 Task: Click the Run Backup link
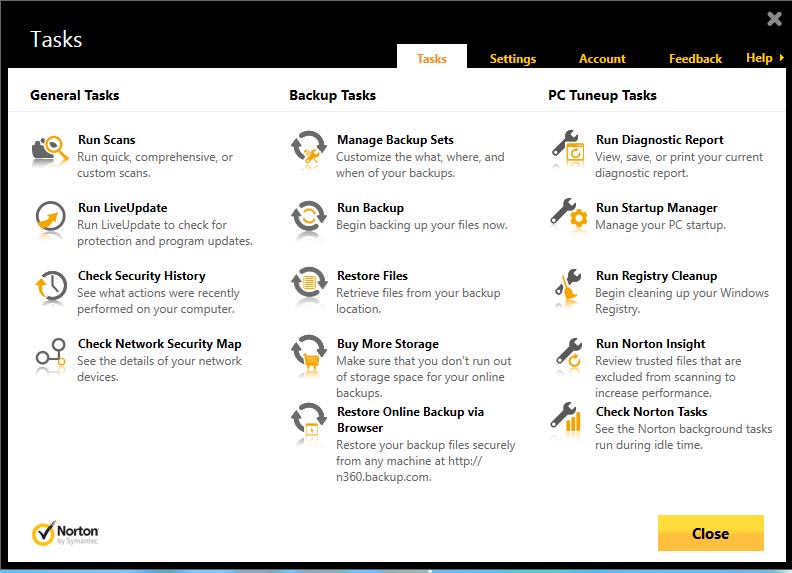(x=370, y=208)
